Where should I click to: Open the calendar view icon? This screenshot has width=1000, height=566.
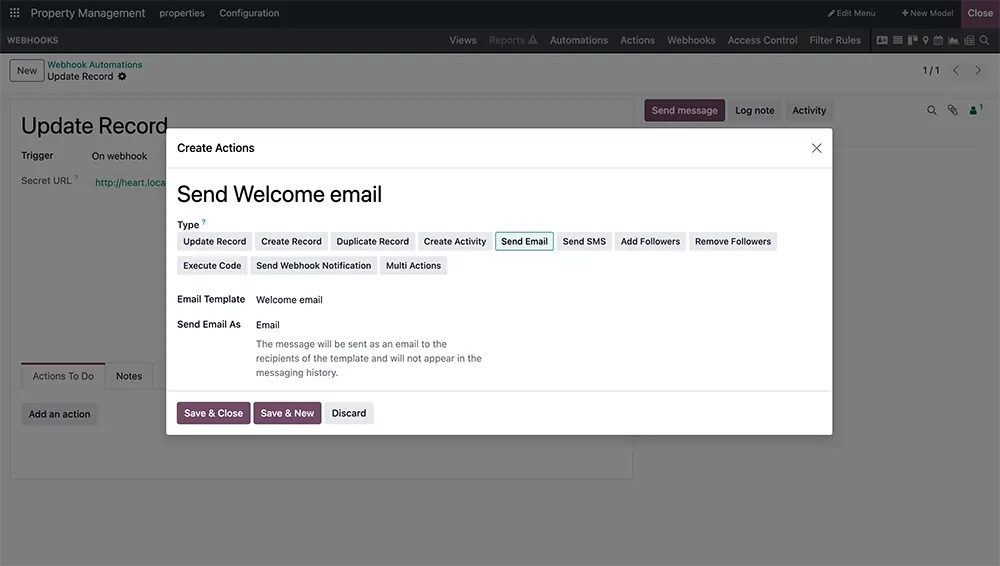coord(938,40)
